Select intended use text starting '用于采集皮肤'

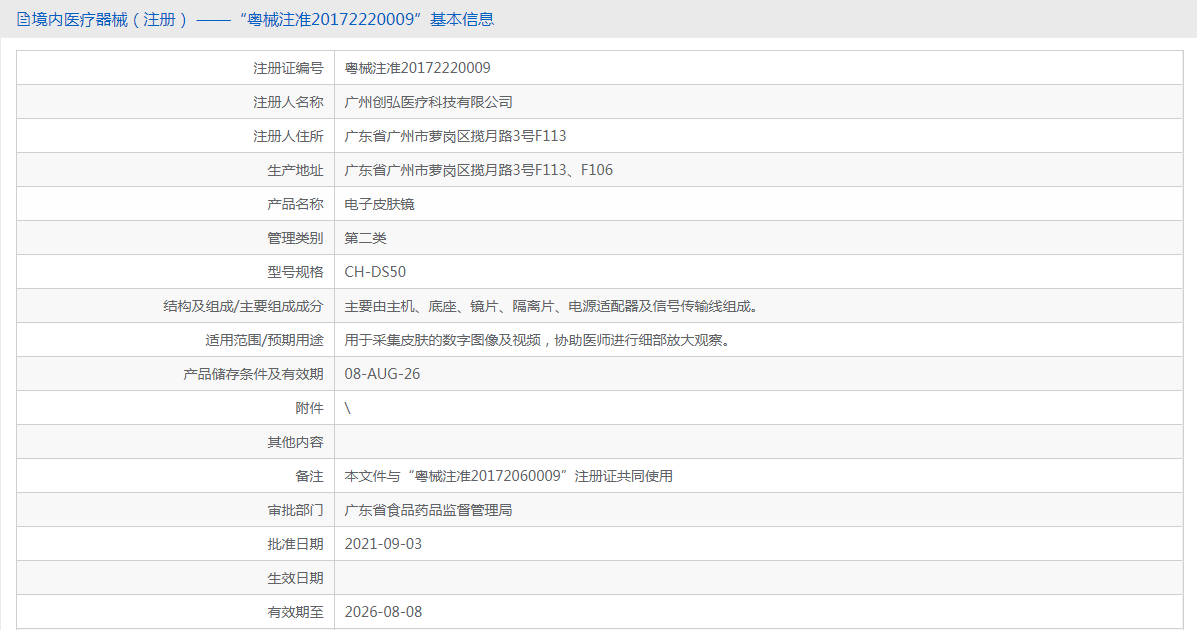[x=540, y=340]
